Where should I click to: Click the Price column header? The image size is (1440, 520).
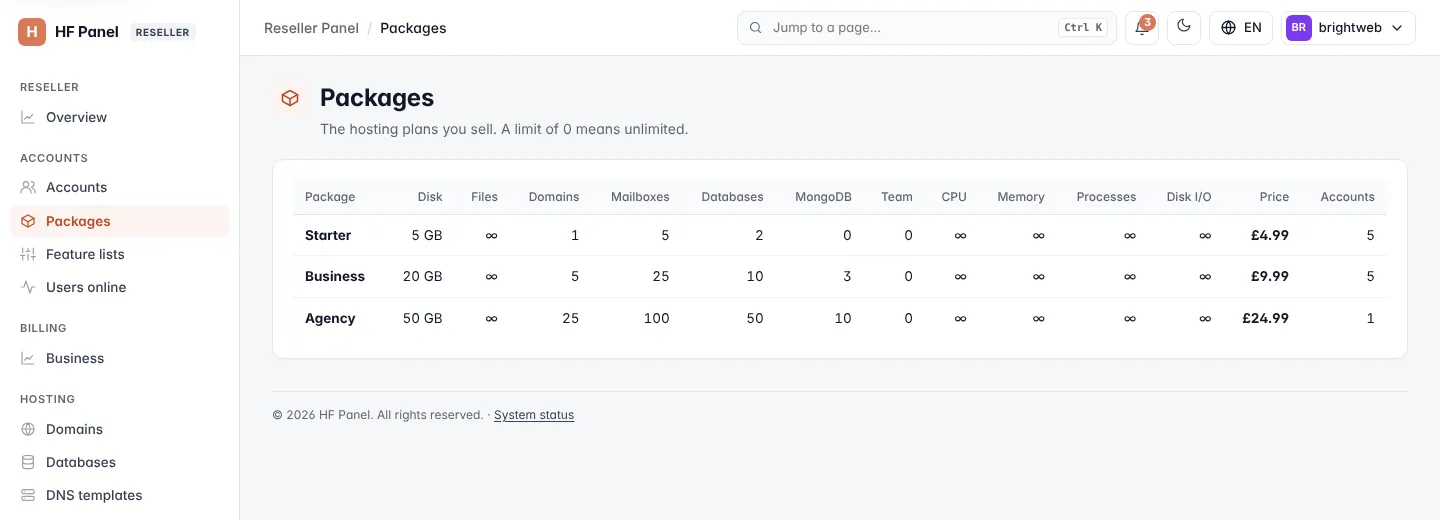point(1274,197)
